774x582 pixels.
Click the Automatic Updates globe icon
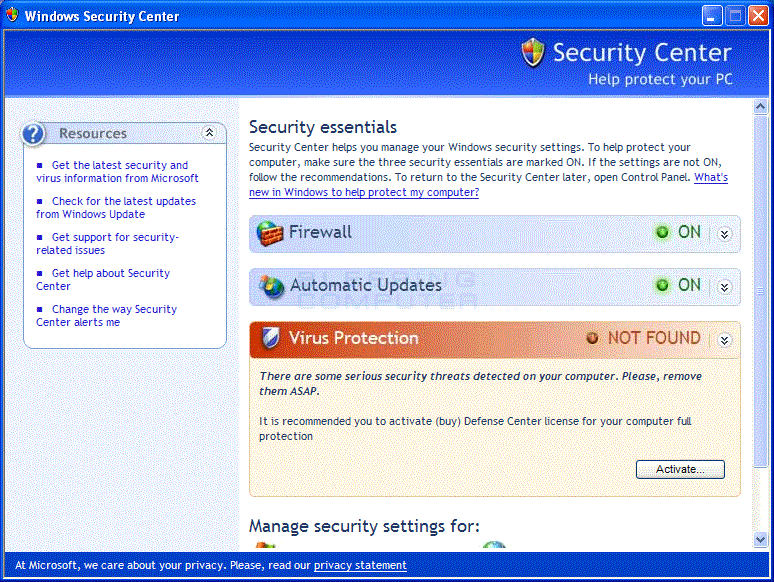click(x=272, y=286)
